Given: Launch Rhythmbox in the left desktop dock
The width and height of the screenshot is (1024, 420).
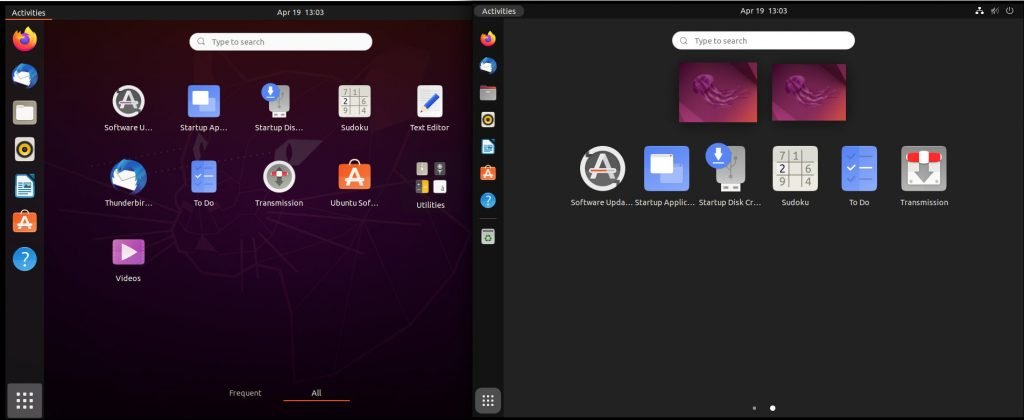Looking at the screenshot, I should pos(25,150).
